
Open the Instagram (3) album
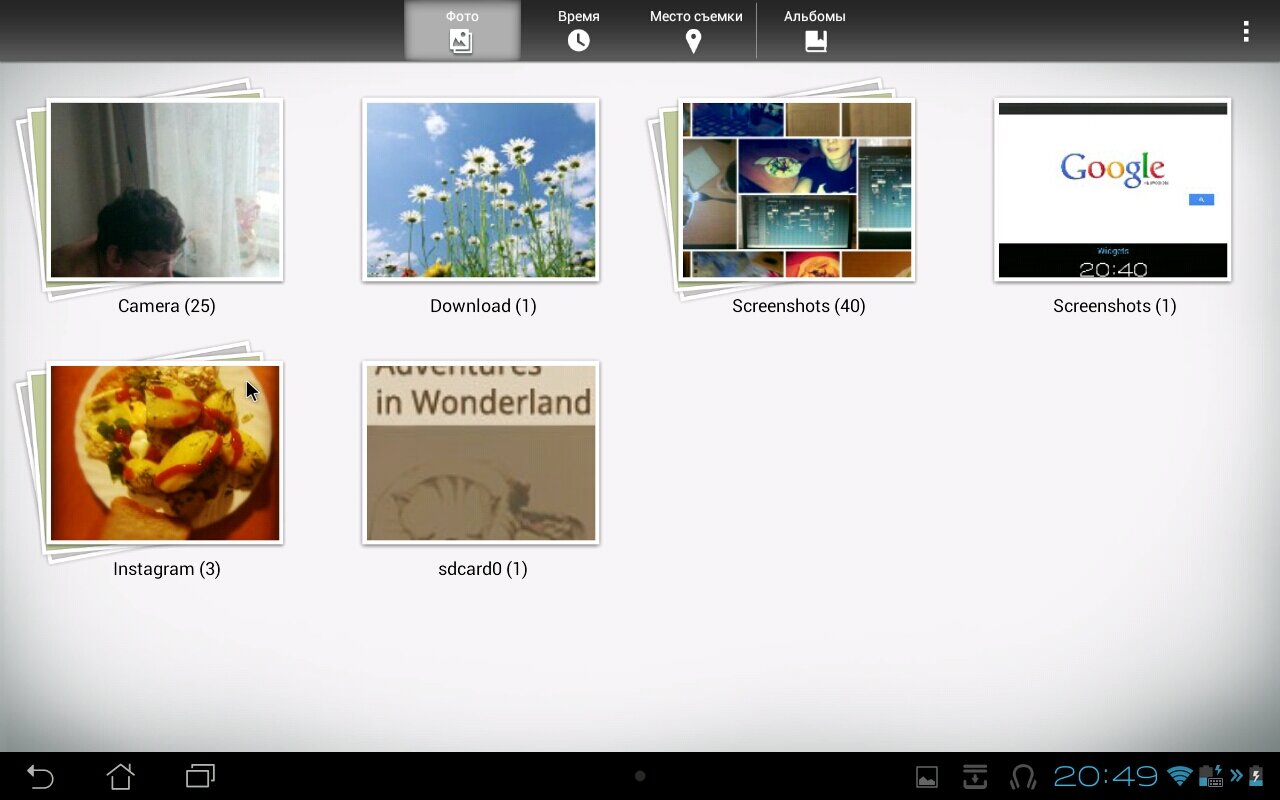click(x=165, y=453)
